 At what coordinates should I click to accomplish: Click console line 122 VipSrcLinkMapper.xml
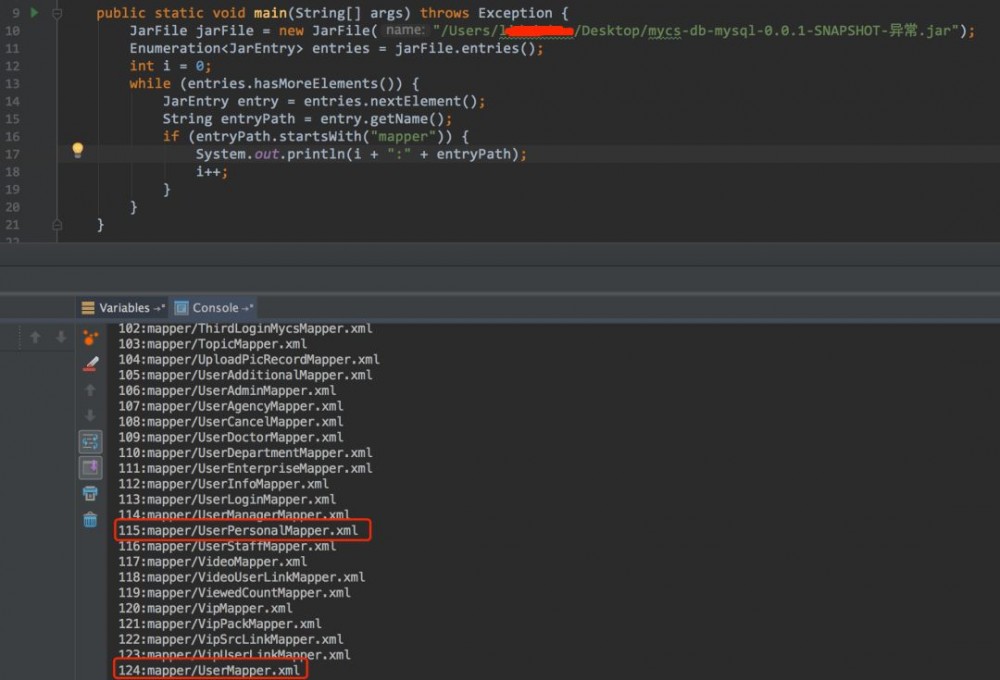coord(230,639)
